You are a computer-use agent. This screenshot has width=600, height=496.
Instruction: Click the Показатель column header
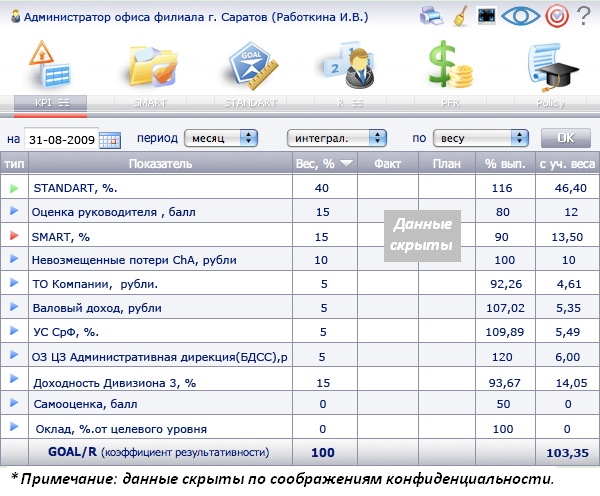point(160,164)
